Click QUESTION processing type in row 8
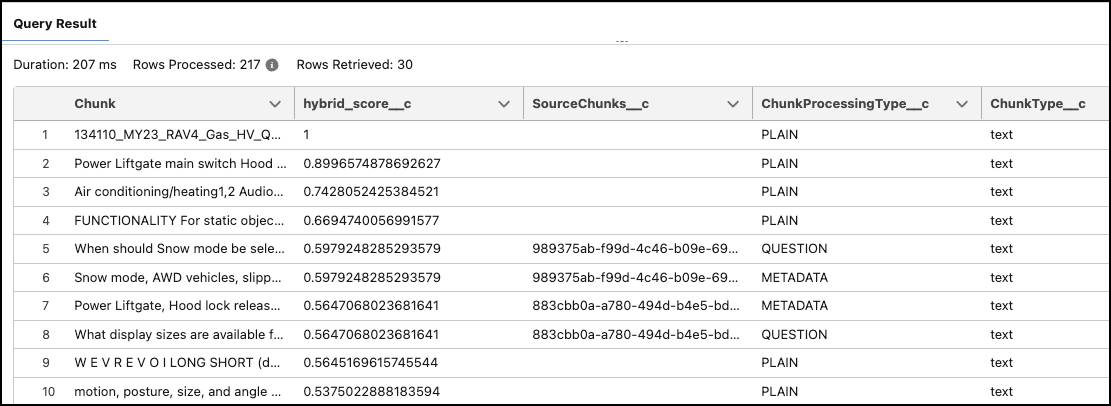Screen dimensions: 1111x406 pos(794,334)
